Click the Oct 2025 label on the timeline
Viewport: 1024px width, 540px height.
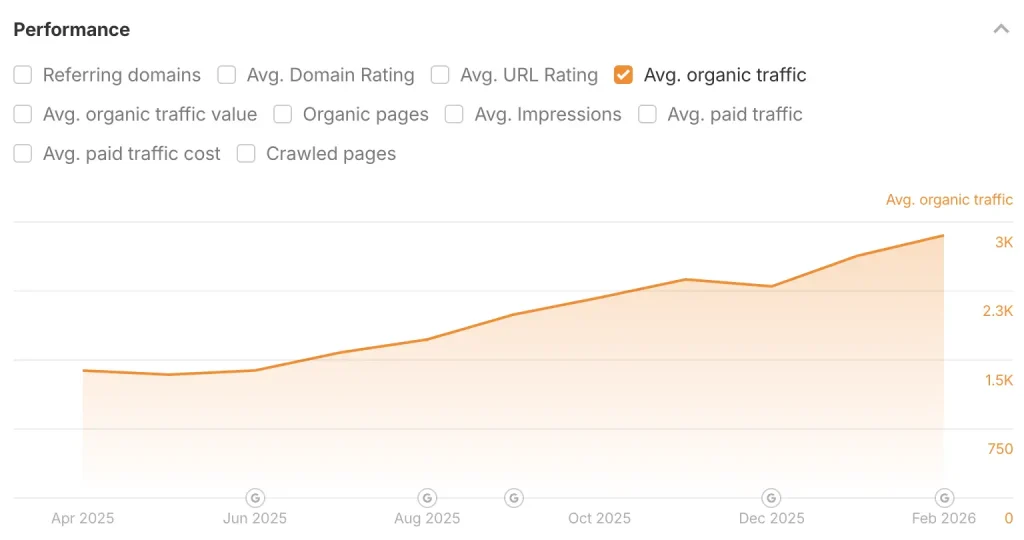(x=599, y=518)
